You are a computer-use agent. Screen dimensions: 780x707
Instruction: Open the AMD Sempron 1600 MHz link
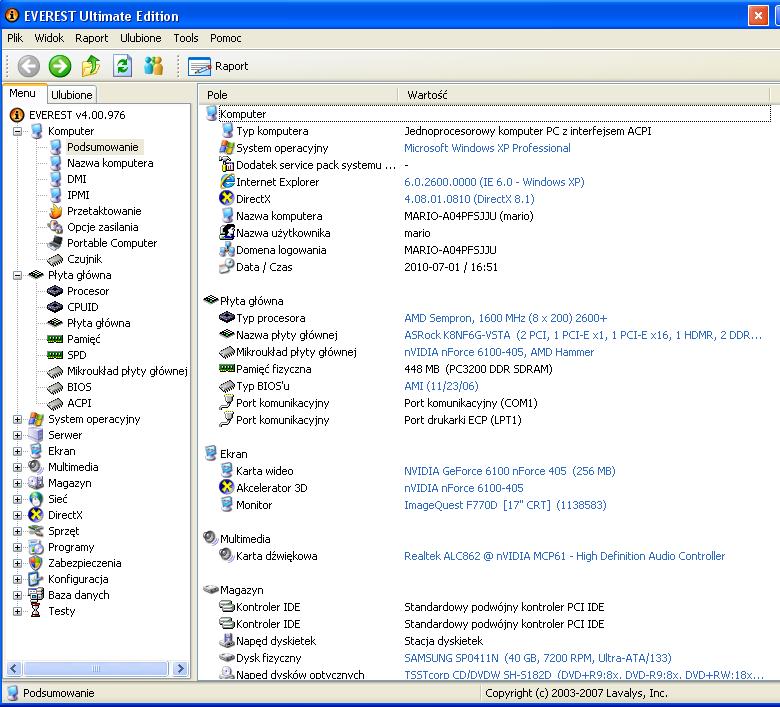point(505,318)
